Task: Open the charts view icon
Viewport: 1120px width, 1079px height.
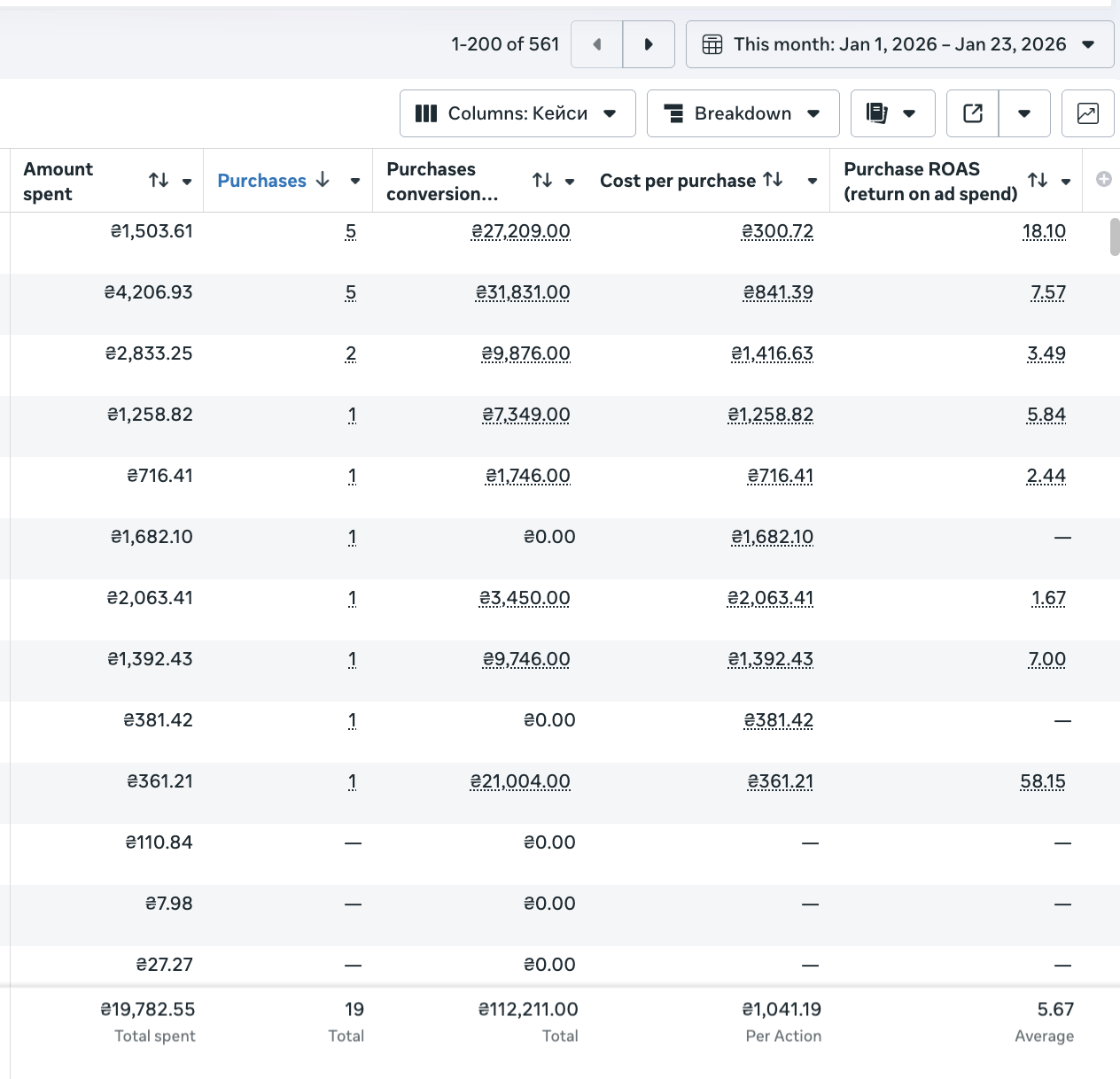Action: click(x=1087, y=113)
